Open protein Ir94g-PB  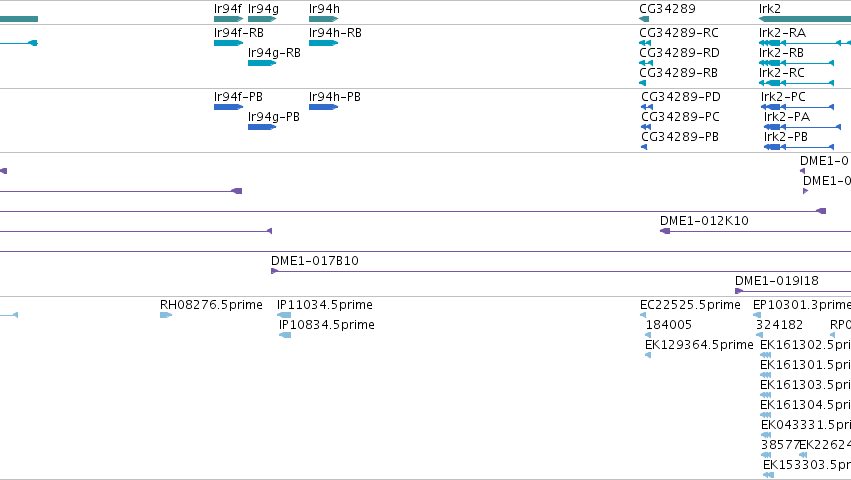pos(262,127)
